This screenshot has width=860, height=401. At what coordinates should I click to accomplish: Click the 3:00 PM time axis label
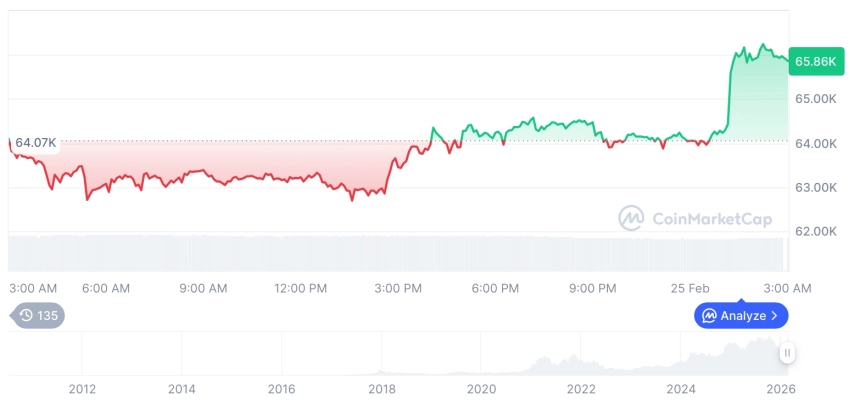click(x=398, y=288)
